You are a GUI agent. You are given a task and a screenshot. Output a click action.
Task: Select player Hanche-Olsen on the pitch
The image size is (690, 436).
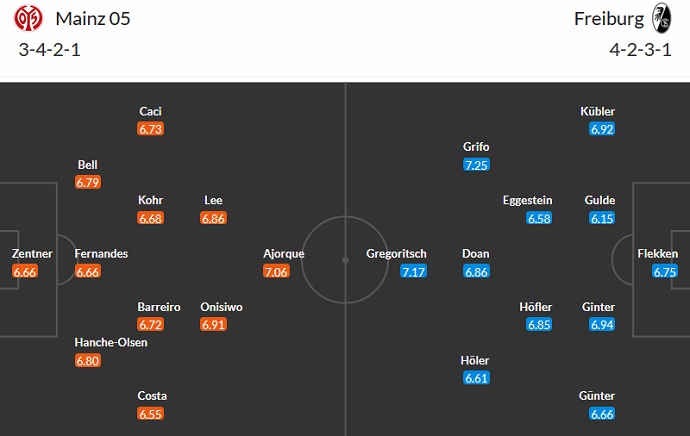pyautogui.click(x=111, y=343)
